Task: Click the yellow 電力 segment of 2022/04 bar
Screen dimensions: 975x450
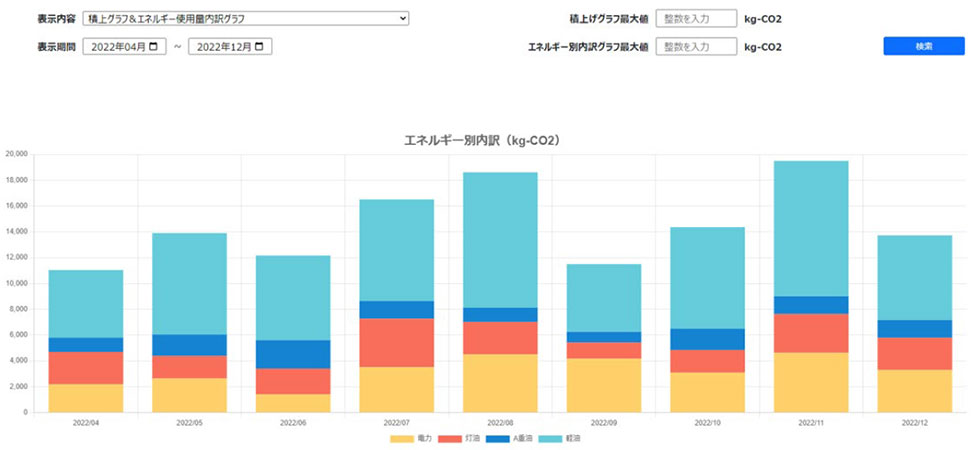Action: (86, 398)
